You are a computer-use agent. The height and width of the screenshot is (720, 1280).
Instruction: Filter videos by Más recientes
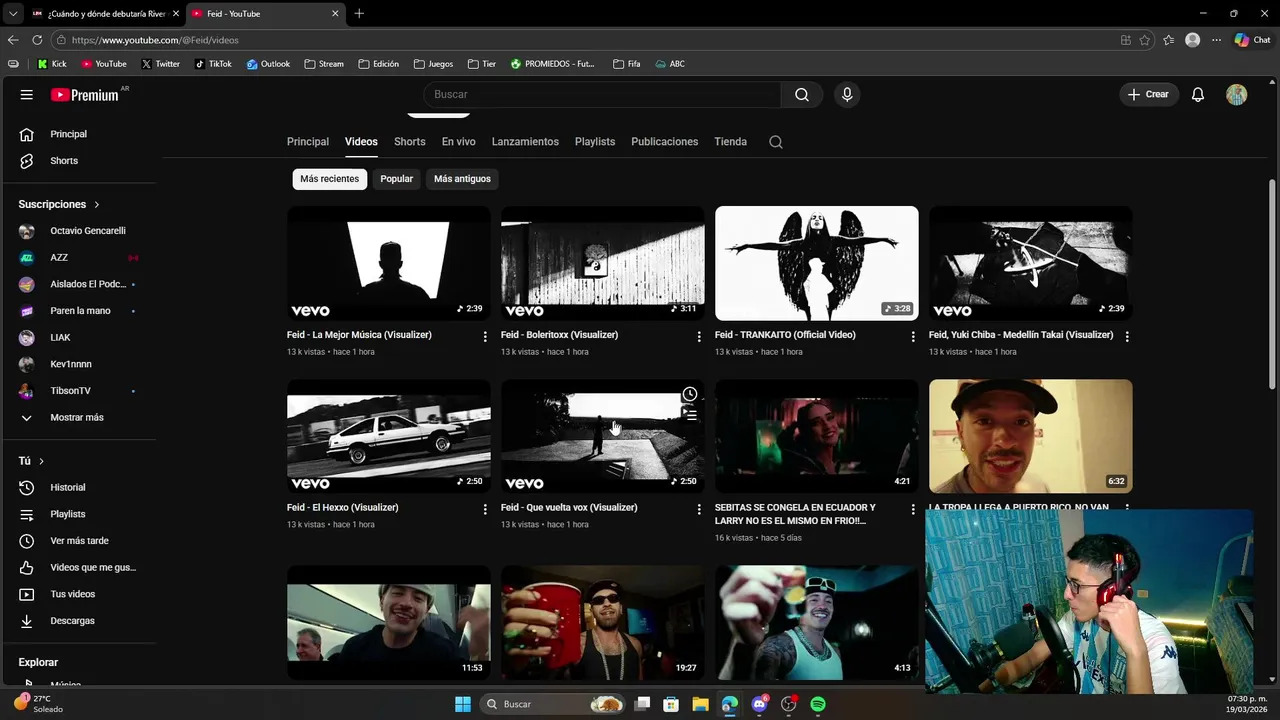[x=329, y=179]
